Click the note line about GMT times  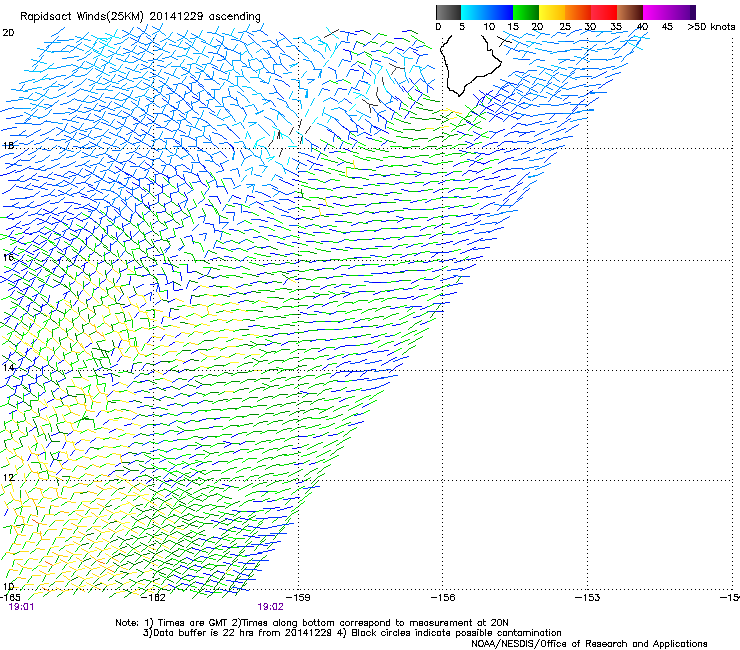(312, 623)
